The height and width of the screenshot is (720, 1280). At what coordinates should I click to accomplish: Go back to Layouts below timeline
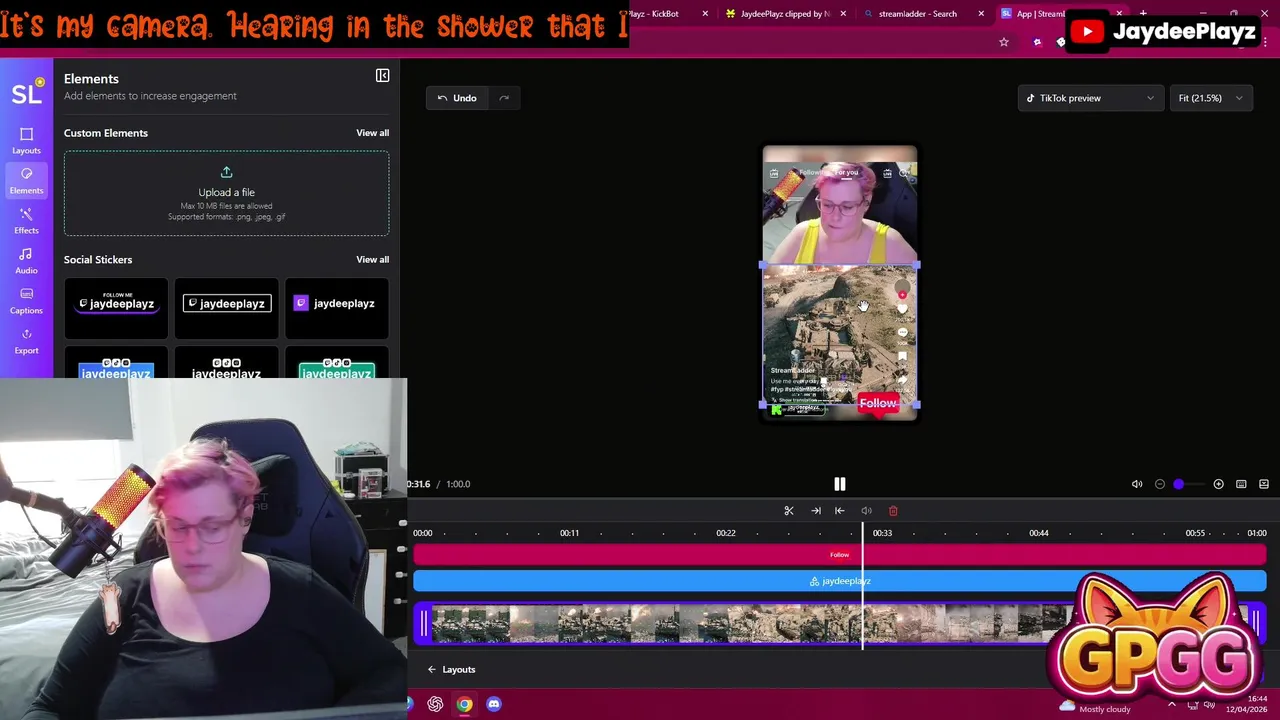pyautogui.click(x=451, y=670)
